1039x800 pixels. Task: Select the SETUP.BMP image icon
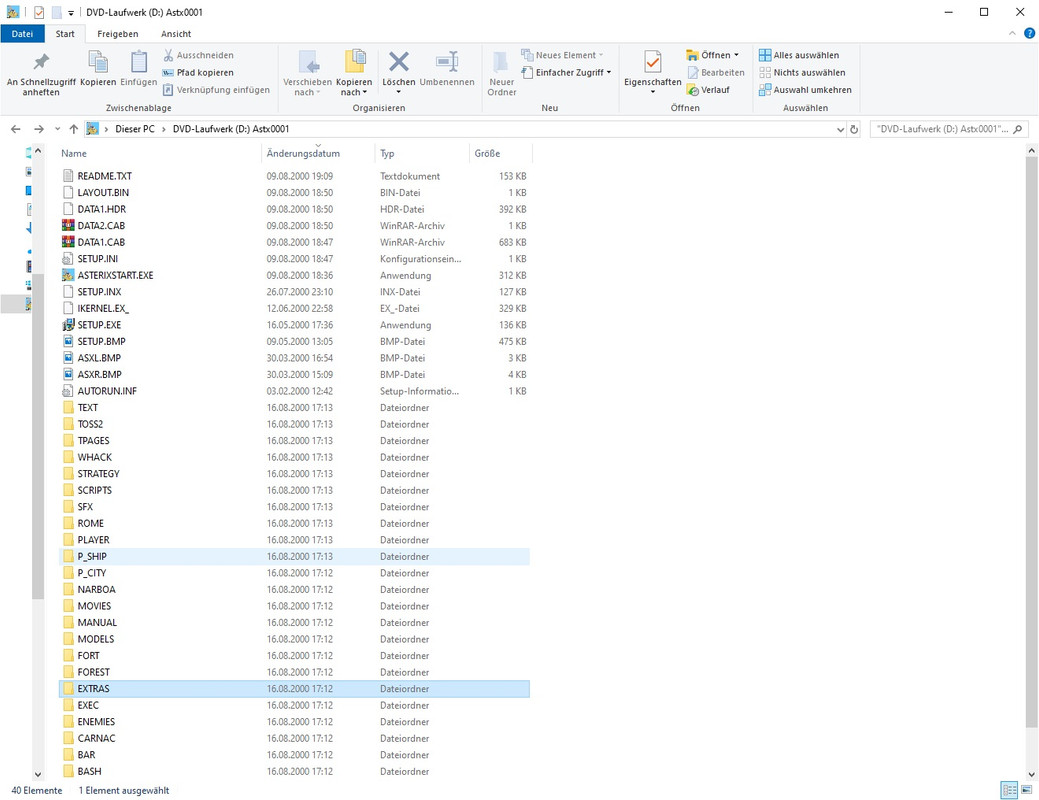pos(68,341)
